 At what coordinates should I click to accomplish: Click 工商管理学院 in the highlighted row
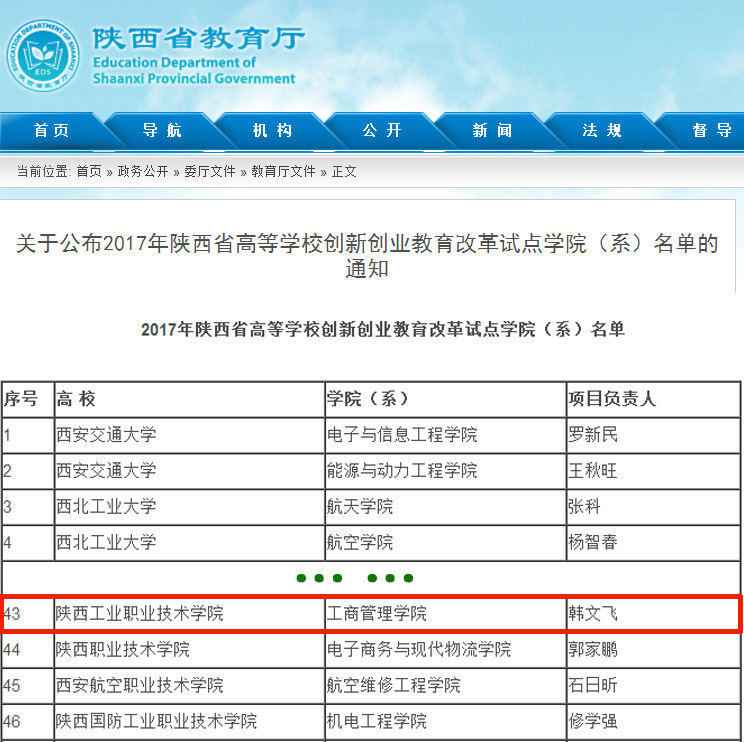pyautogui.click(x=377, y=614)
